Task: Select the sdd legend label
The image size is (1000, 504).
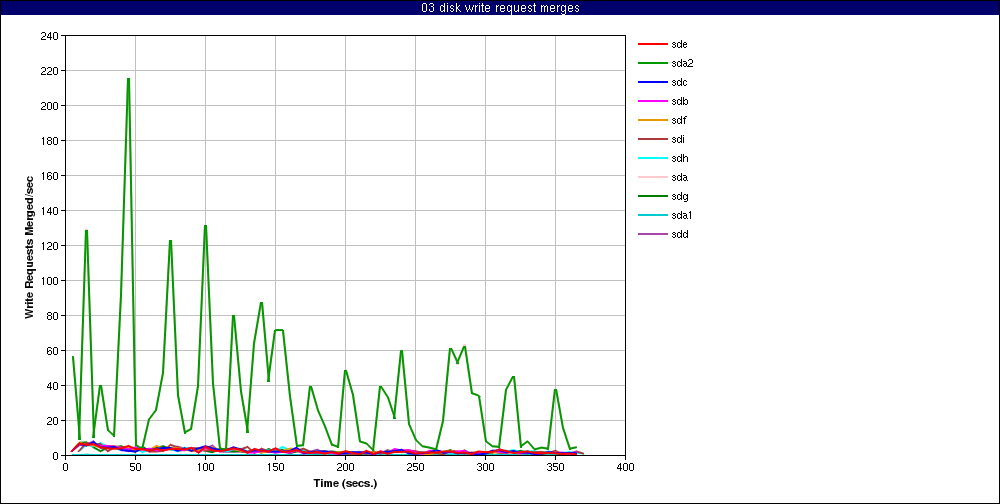Action: (679, 235)
